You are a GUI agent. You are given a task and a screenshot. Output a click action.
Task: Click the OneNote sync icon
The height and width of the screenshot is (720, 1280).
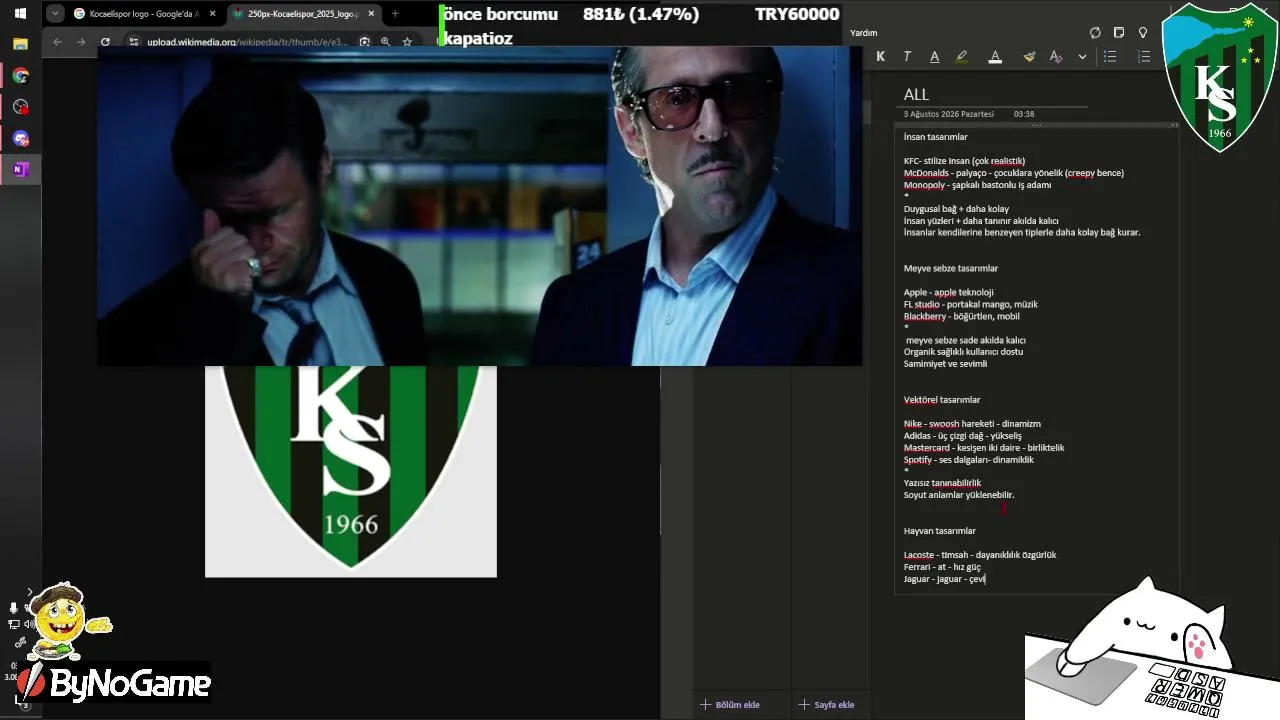tap(1095, 33)
